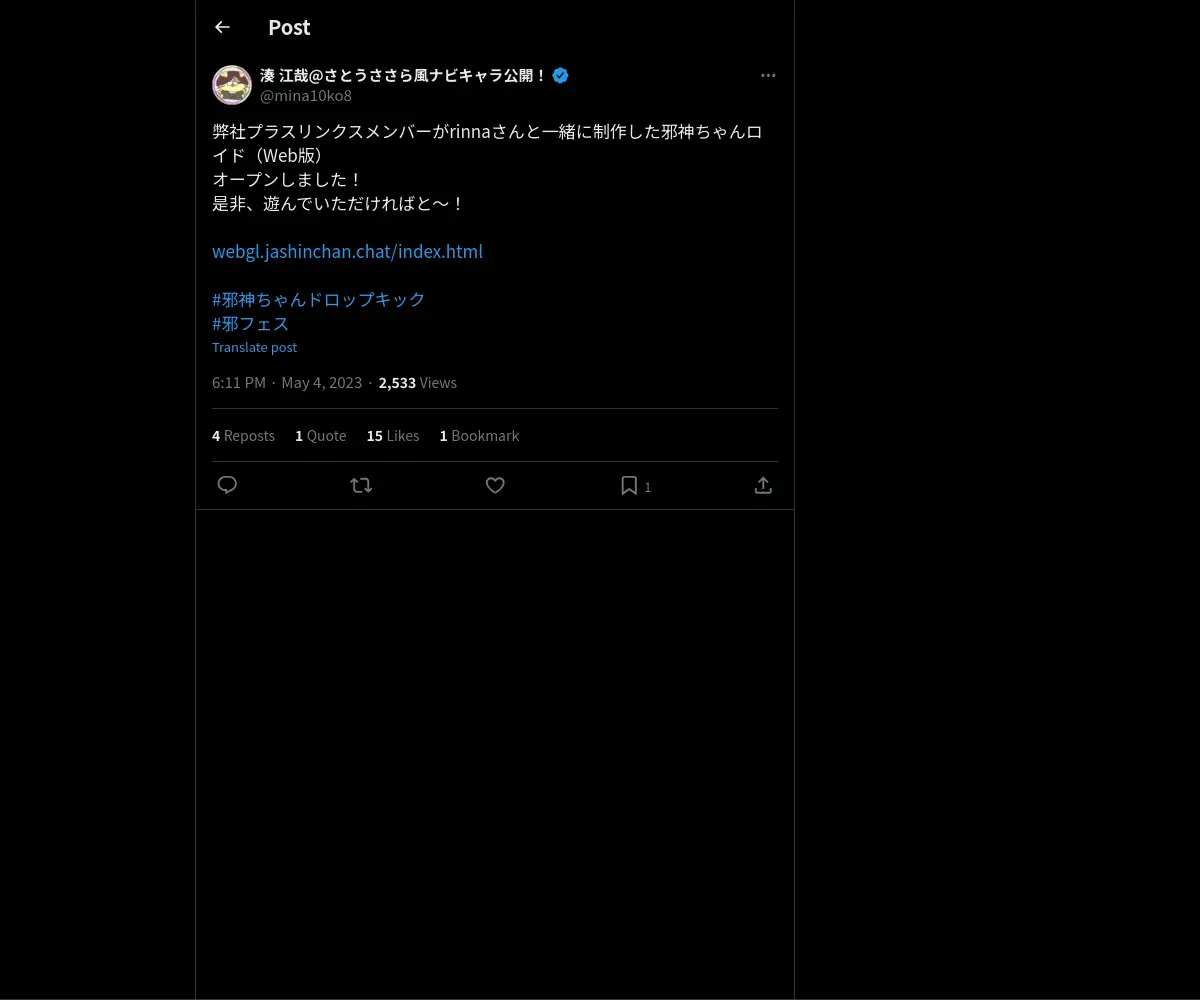This screenshot has width=1200, height=1000.
Task: Like the post with the heart icon
Action: pyautogui.click(x=495, y=485)
